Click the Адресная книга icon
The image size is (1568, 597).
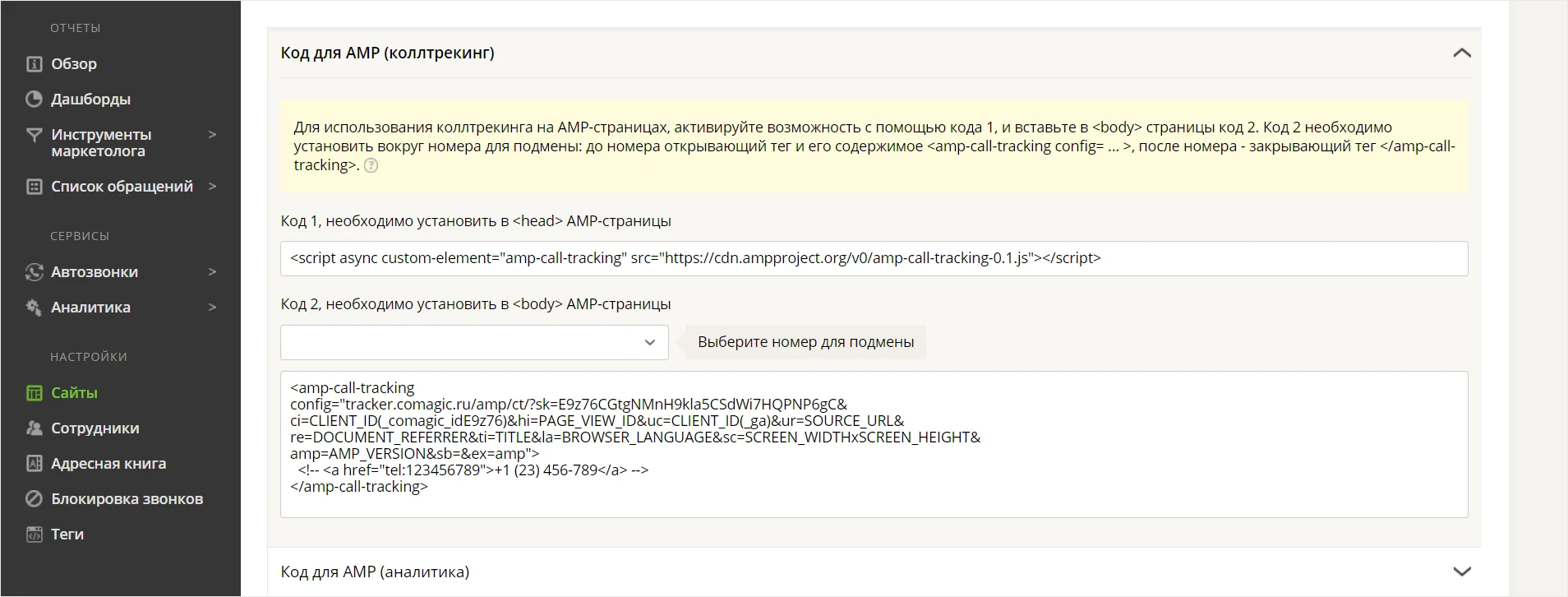coord(34,464)
